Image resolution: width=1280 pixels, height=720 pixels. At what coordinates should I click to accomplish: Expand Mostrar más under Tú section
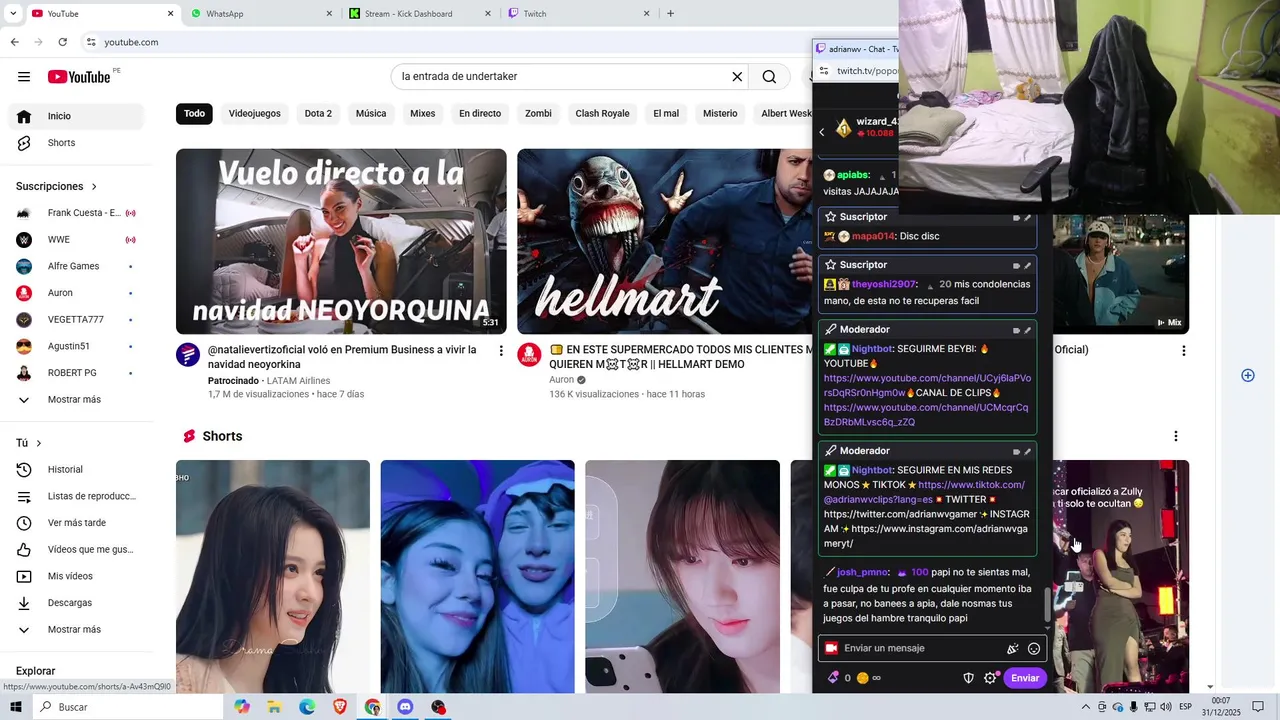click(76, 630)
